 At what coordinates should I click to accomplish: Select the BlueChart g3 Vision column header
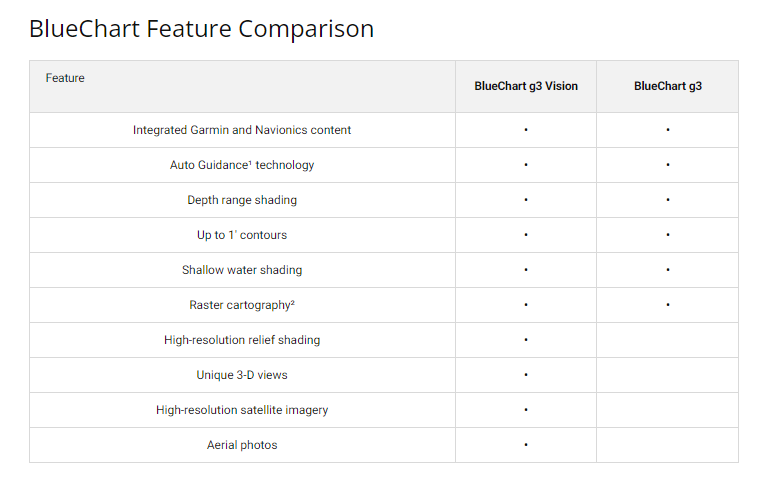pyautogui.click(x=526, y=86)
